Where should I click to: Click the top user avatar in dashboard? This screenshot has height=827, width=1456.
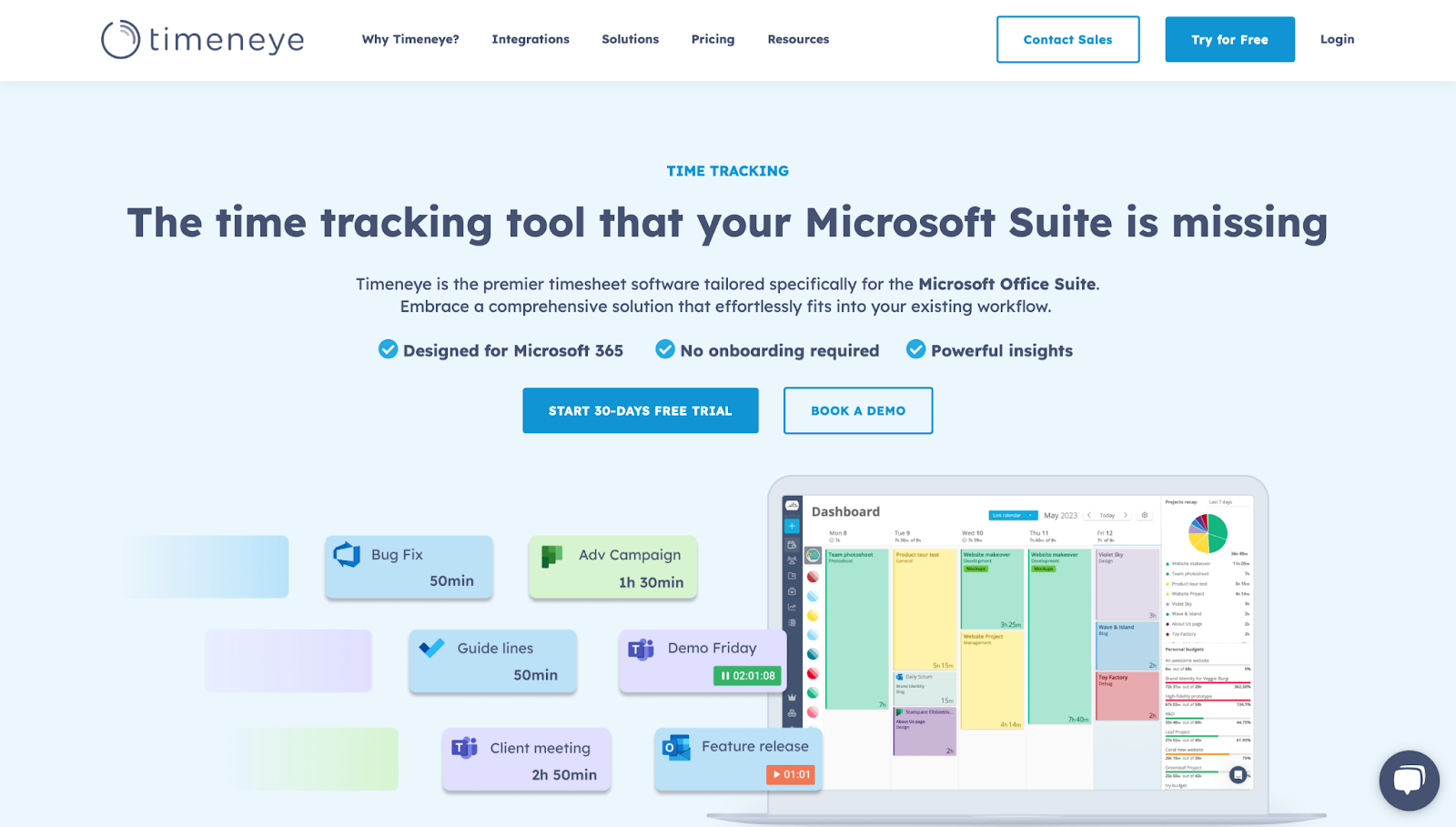coord(814,555)
